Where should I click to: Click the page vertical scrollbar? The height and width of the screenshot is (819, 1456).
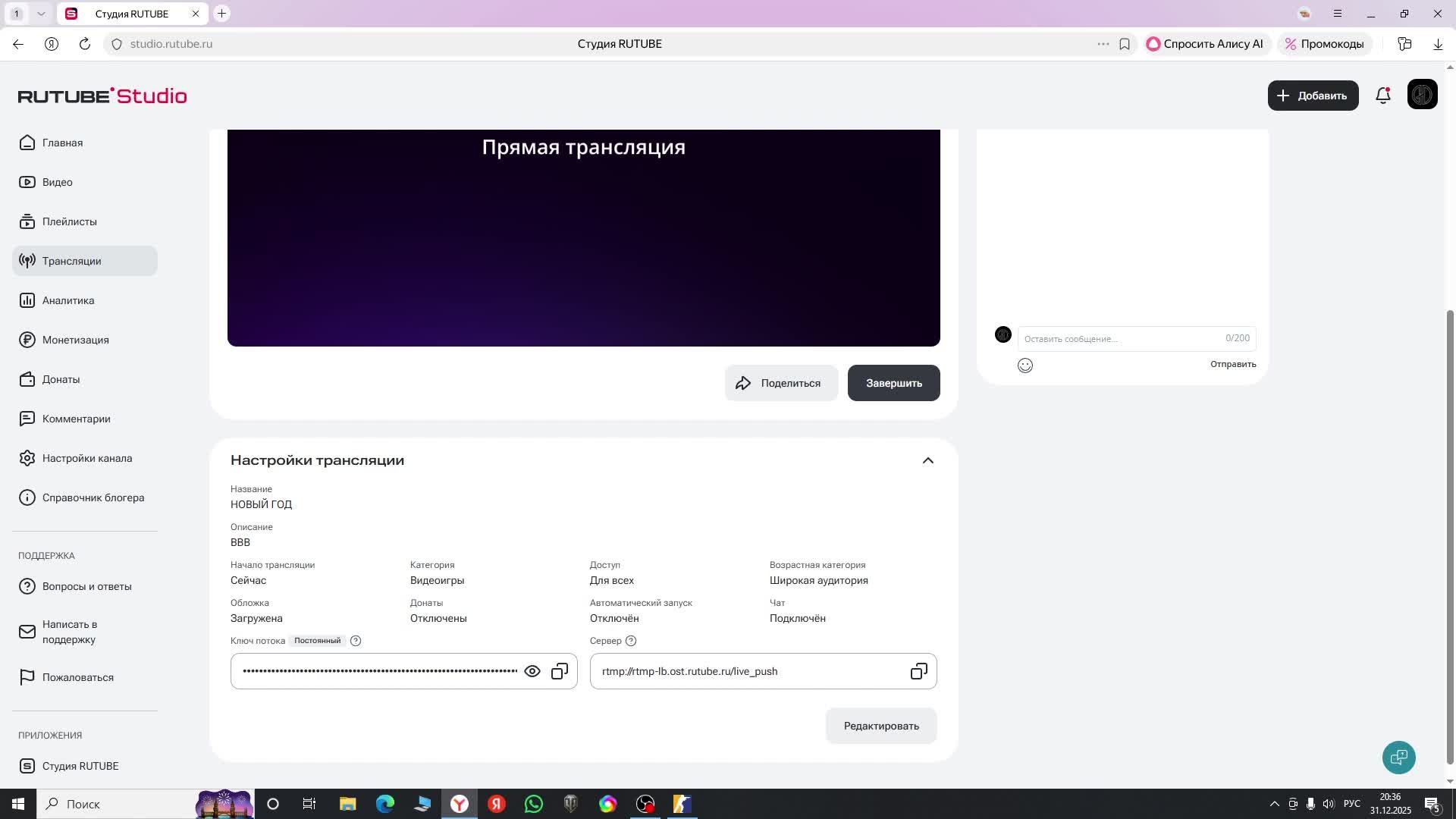coord(1450,531)
